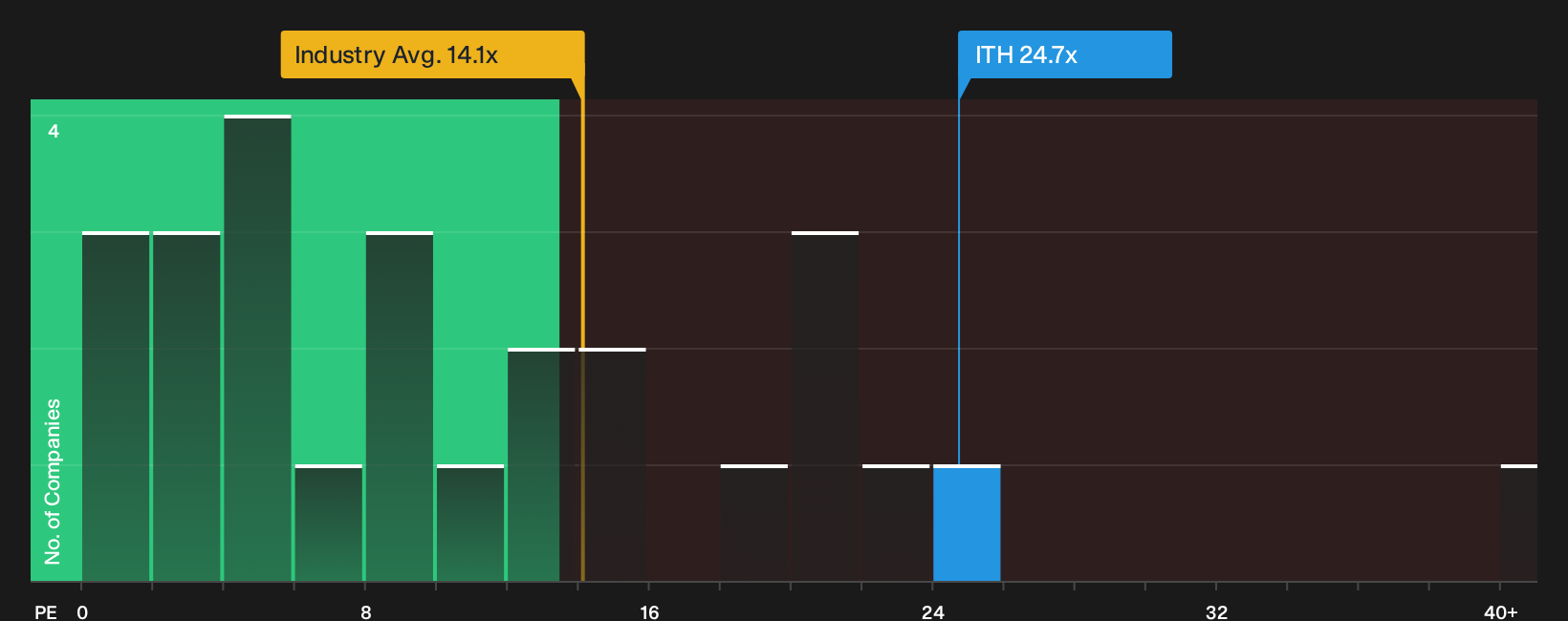1568x621 pixels.
Task: Click the Industry Avg. 14.1x label
Action: point(432,54)
